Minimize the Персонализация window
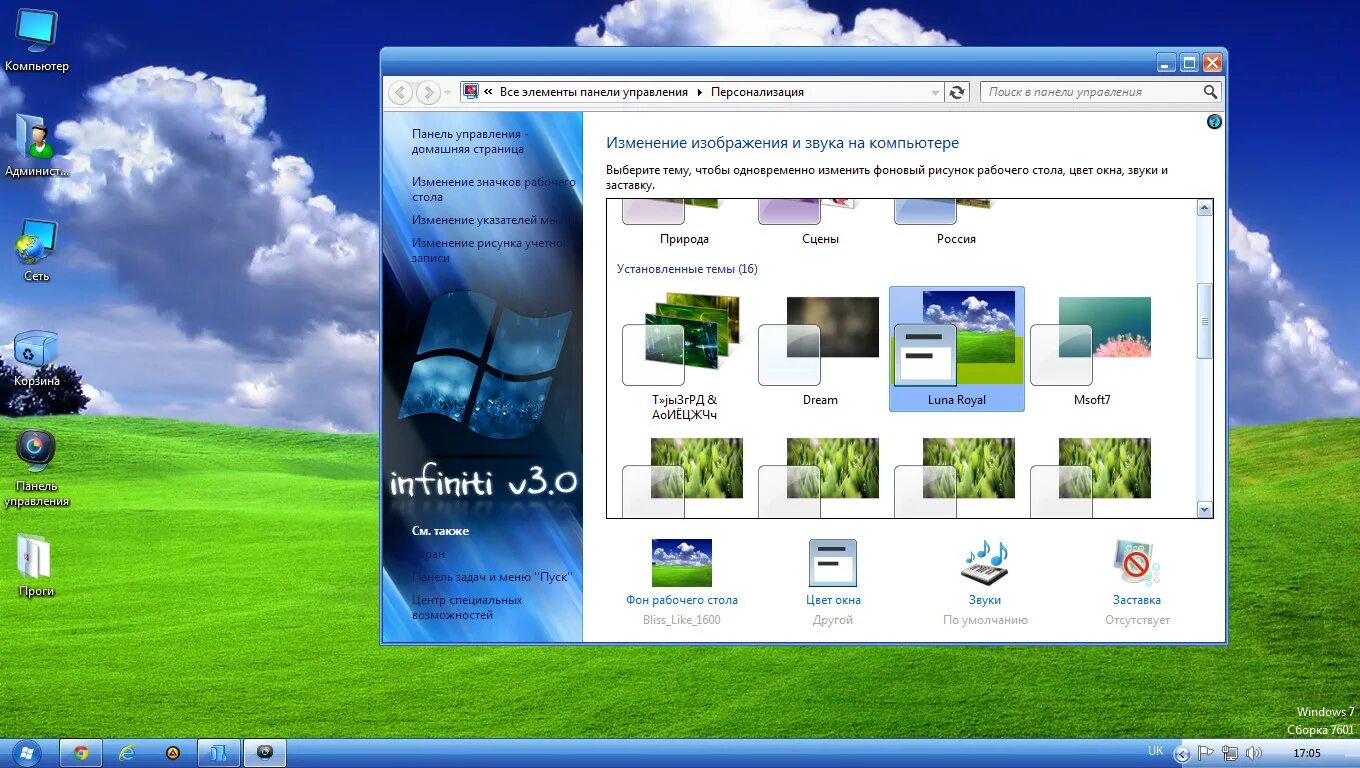This screenshot has width=1360, height=768. coord(1167,62)
